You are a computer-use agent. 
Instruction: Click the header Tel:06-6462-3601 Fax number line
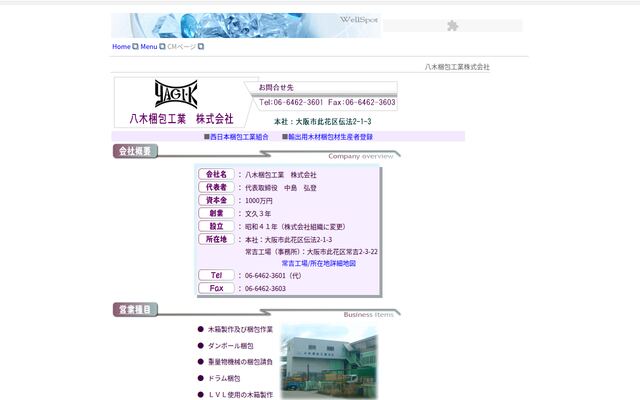(x=327, y=102)
